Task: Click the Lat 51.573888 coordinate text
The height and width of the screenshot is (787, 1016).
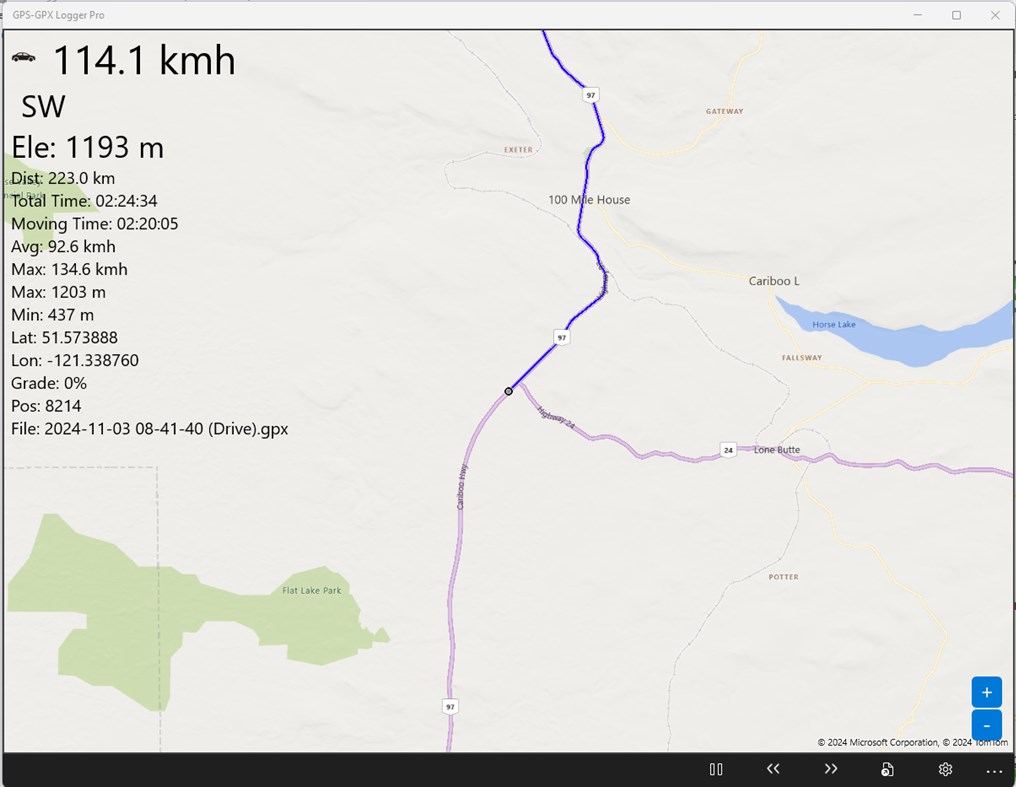Action: point(72,337)
